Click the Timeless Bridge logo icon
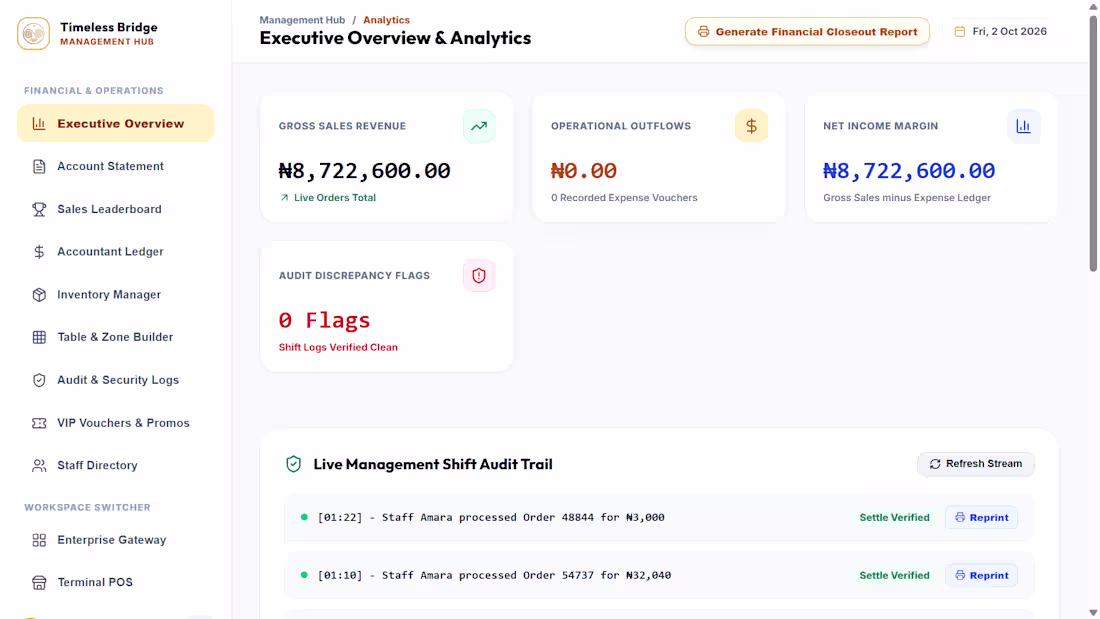 pos(34,34)
